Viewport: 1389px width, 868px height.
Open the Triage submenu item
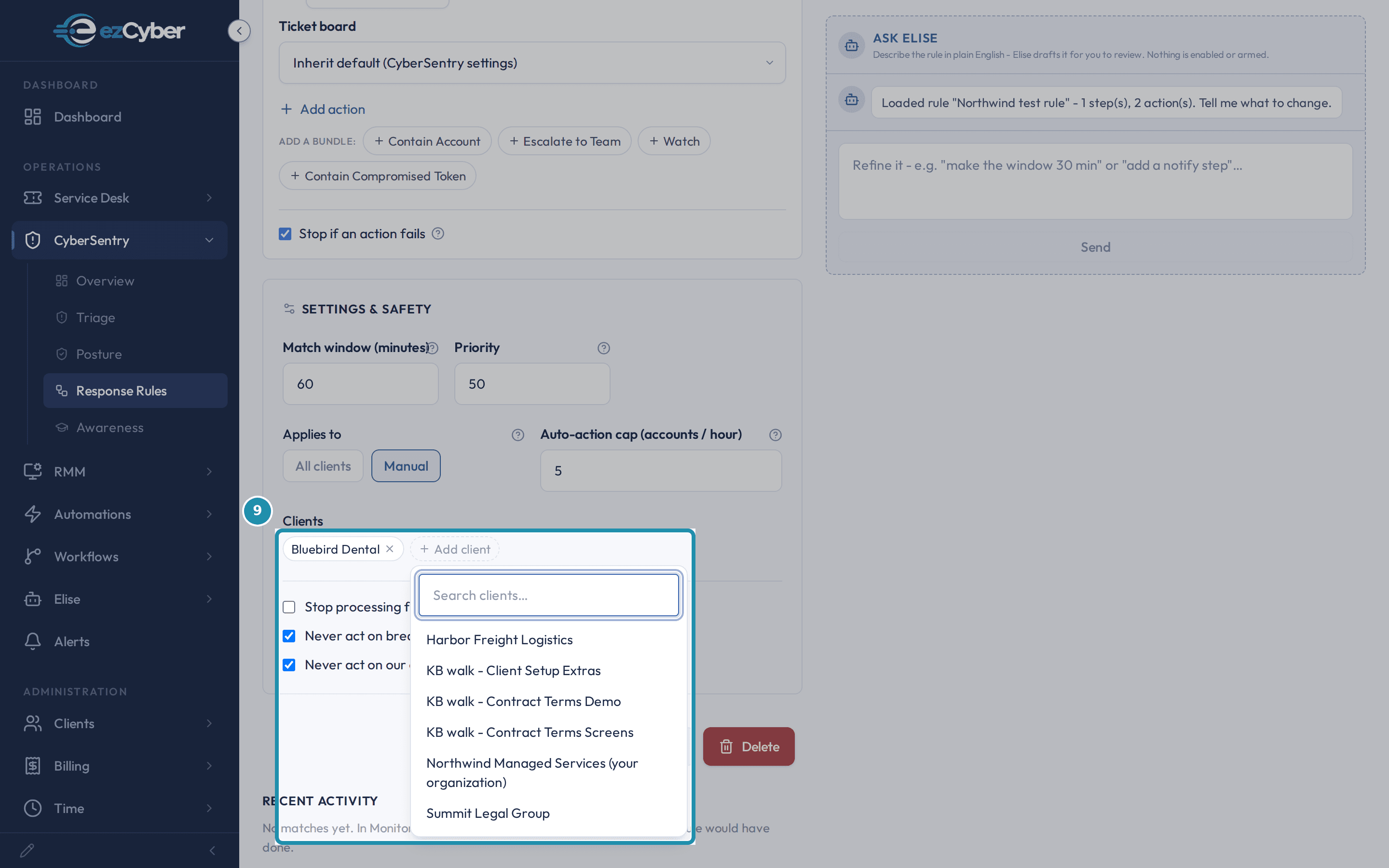click(136, 317)
